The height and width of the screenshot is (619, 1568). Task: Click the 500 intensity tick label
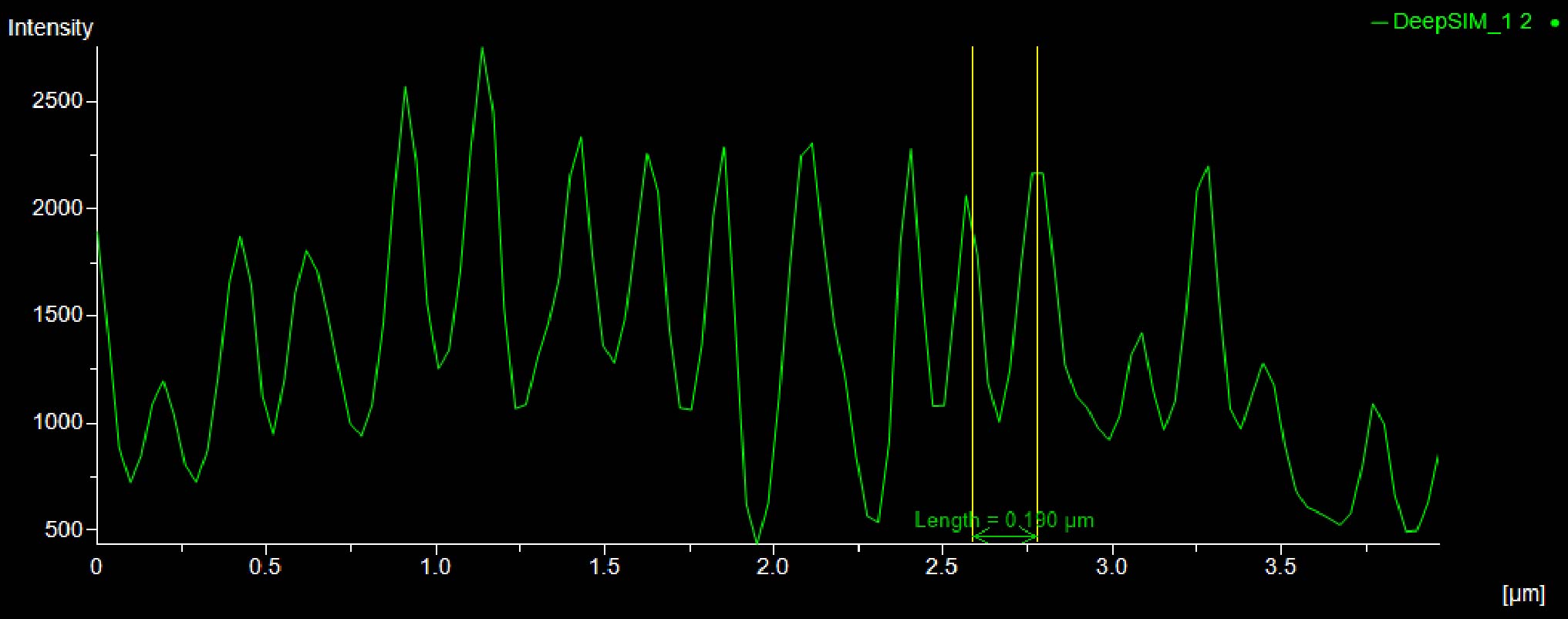[x=63, y=530]
